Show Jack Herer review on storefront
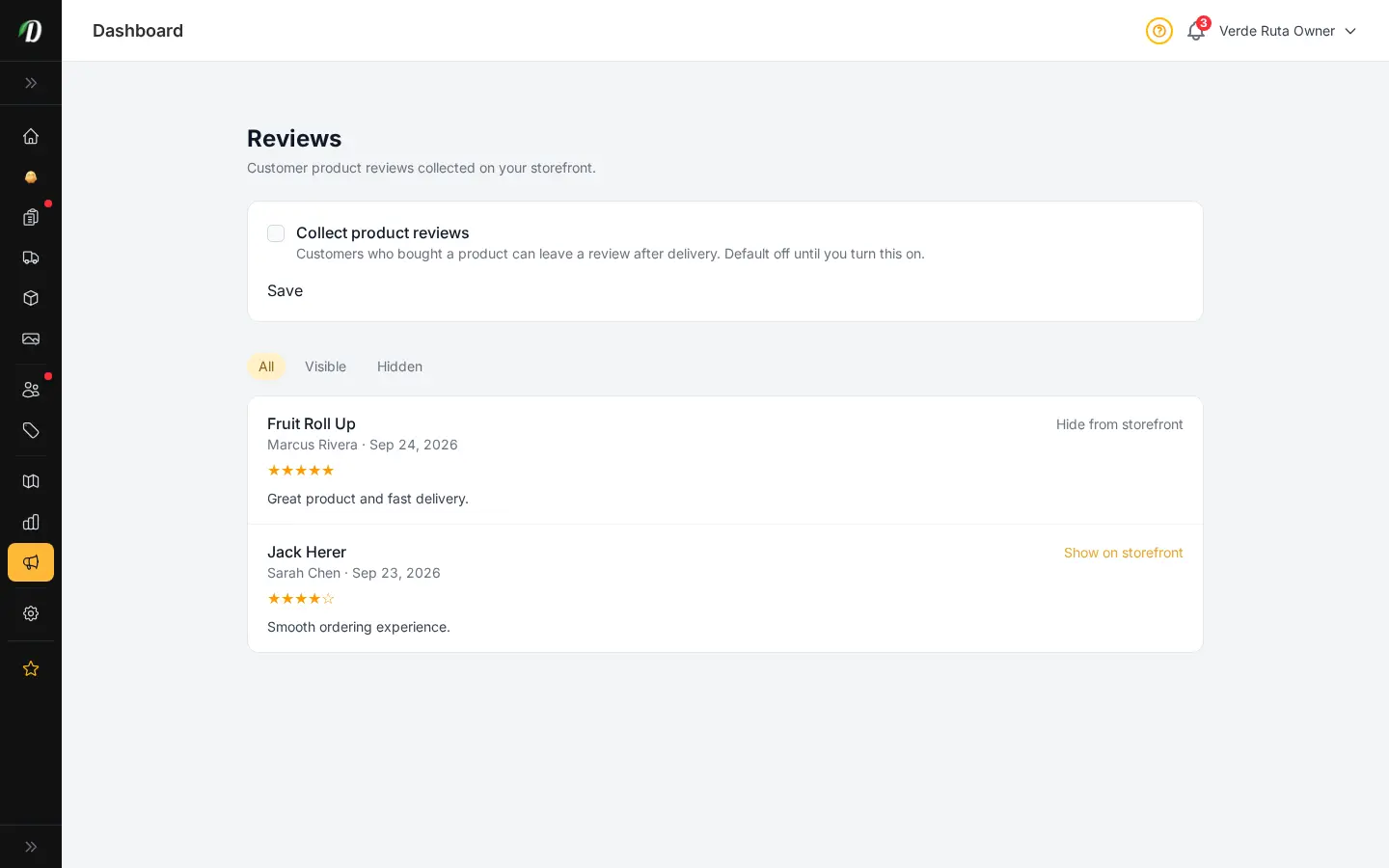The image size is (1389, 868). click(x=1123, y=553)
